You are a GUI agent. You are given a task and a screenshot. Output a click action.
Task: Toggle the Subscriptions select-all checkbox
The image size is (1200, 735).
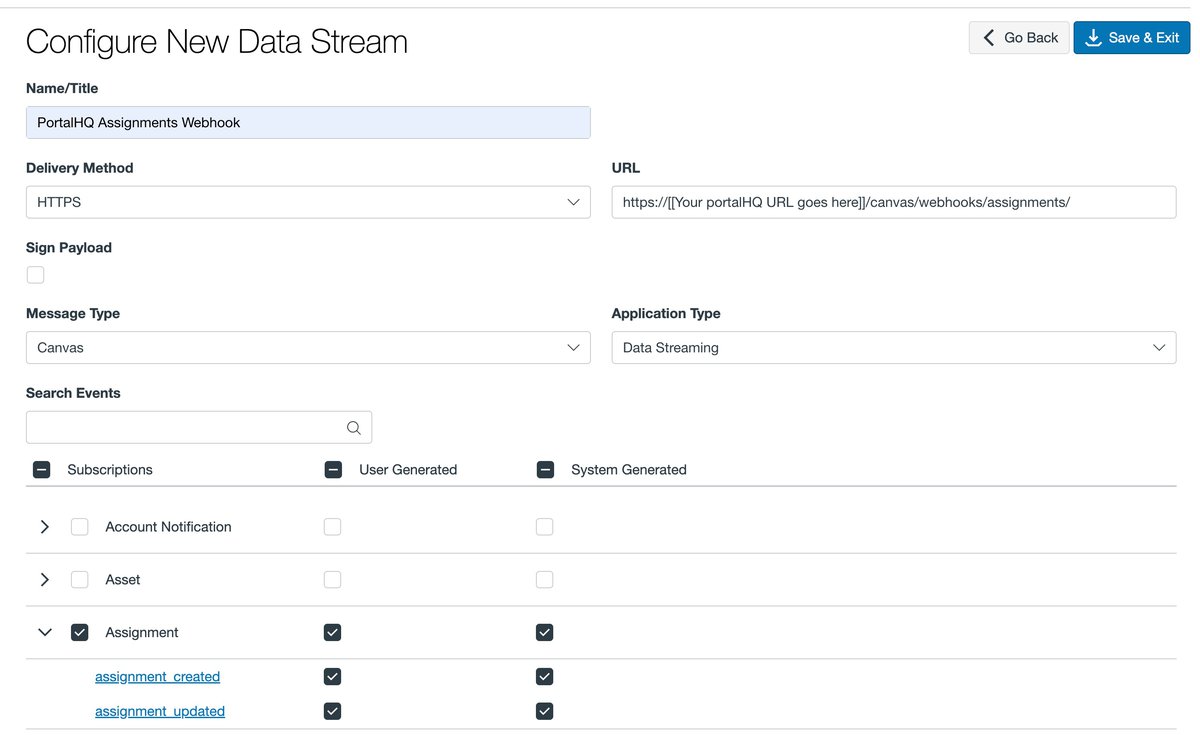[42, 470]
